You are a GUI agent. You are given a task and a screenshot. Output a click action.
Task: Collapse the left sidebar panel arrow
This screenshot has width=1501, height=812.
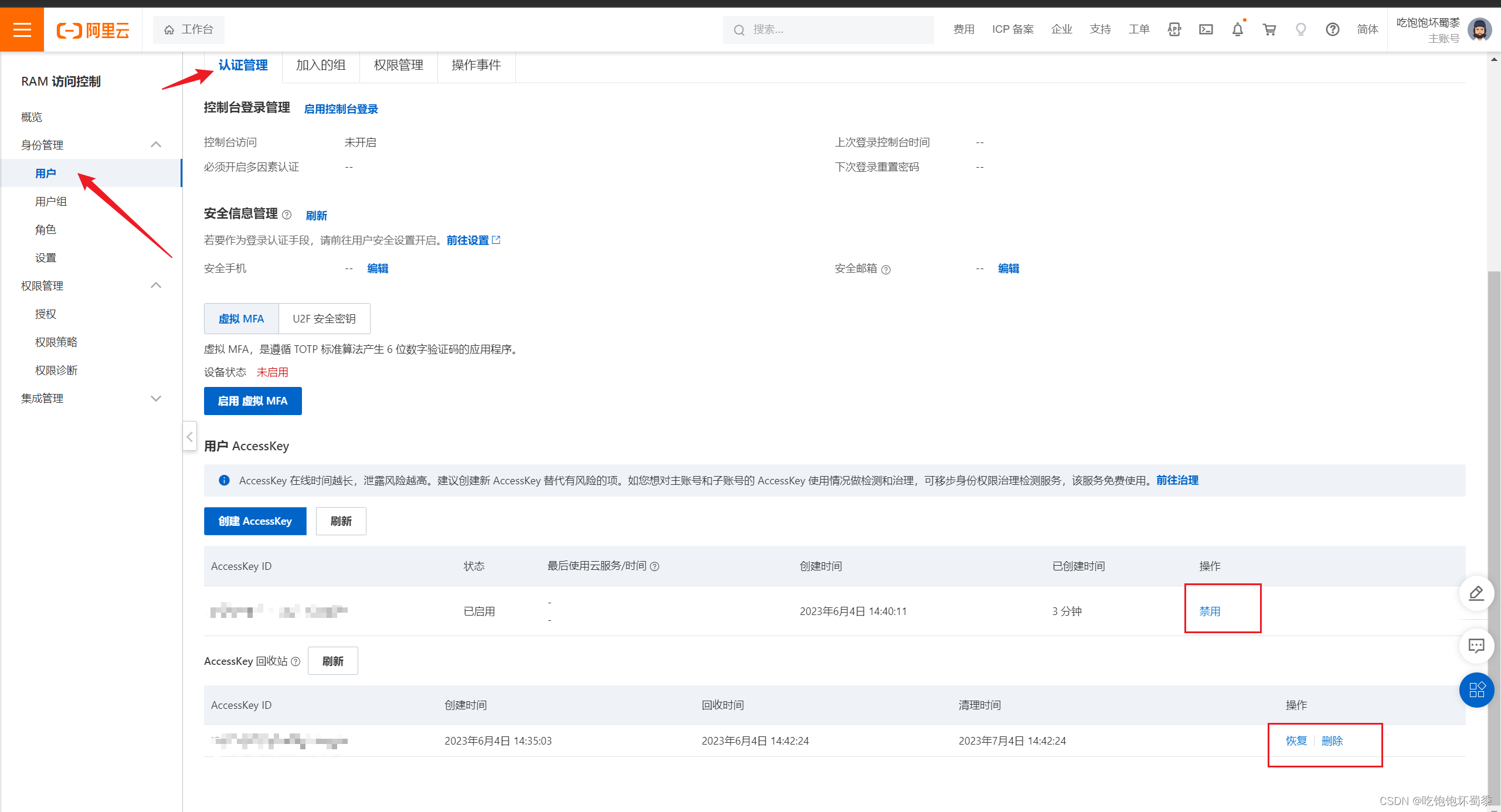[x=189, y=436]
